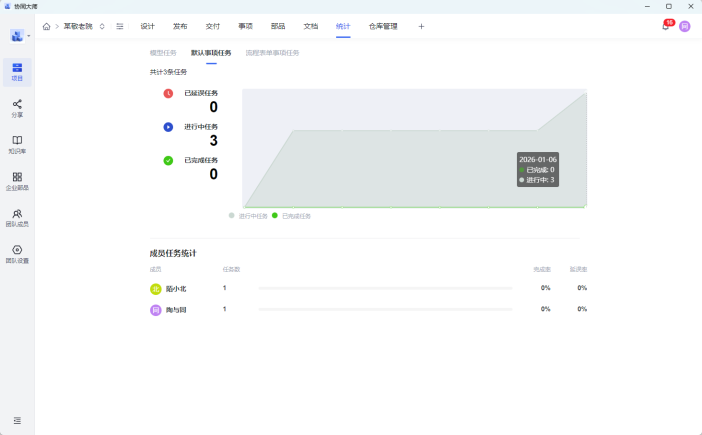Open the 企业部品 sidebar icon

point(17,181)
